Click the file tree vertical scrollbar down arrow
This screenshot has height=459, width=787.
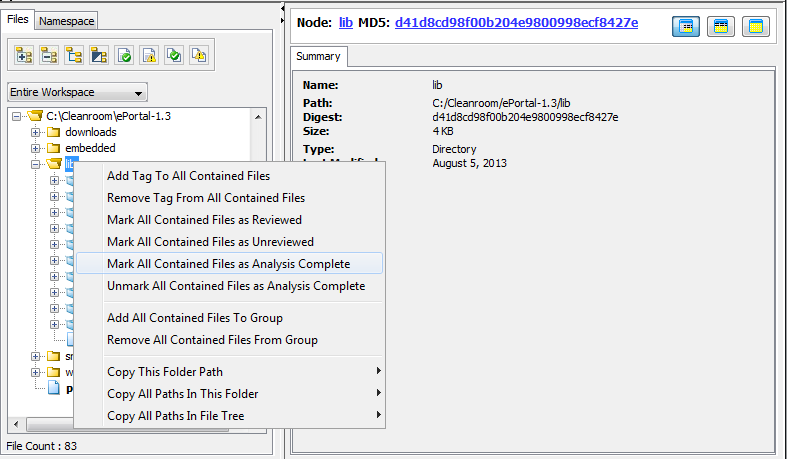[x=259, y=423]
